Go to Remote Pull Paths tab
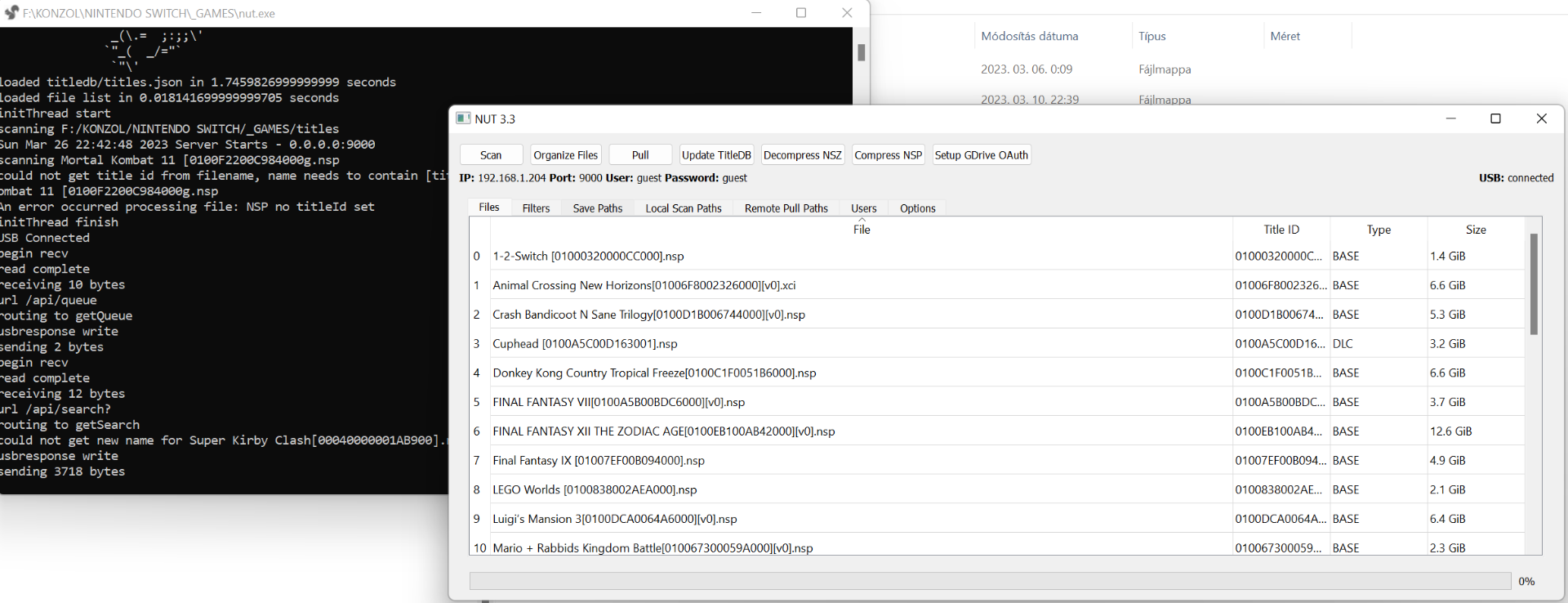 (786, 208)
